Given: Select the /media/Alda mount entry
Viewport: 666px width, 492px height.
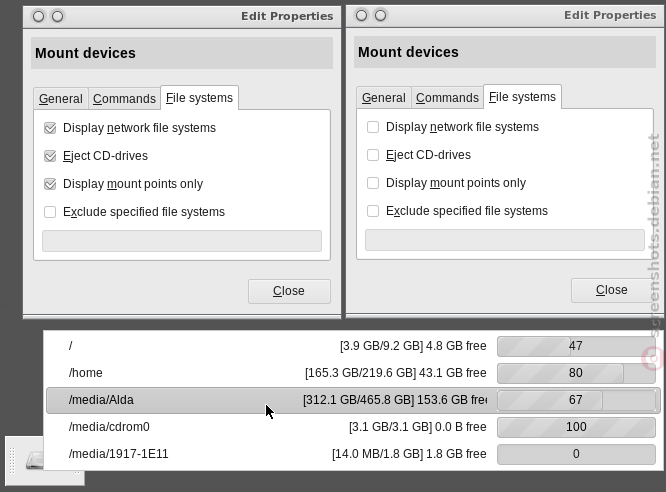Looking at the screenshot, I should [x=353, y=400].
